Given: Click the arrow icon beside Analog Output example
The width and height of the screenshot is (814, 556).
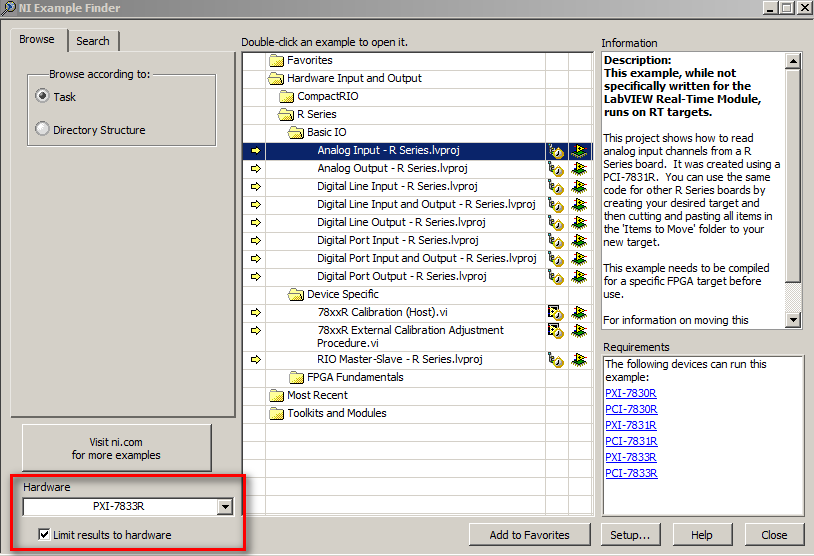Looking at the screenshot, I should click(x=255, y=168).
